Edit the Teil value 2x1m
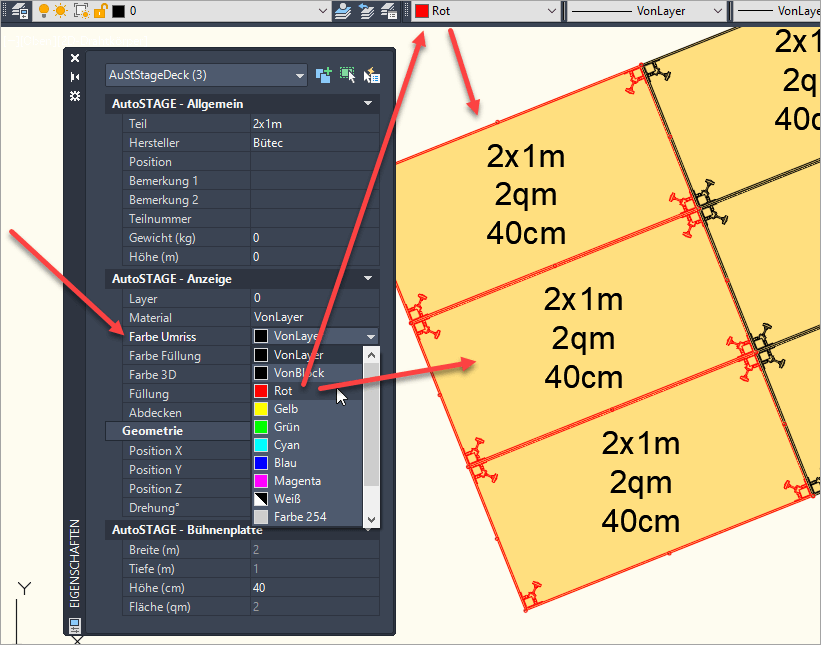Screen dimensions: 821x645 click(315, 124)
